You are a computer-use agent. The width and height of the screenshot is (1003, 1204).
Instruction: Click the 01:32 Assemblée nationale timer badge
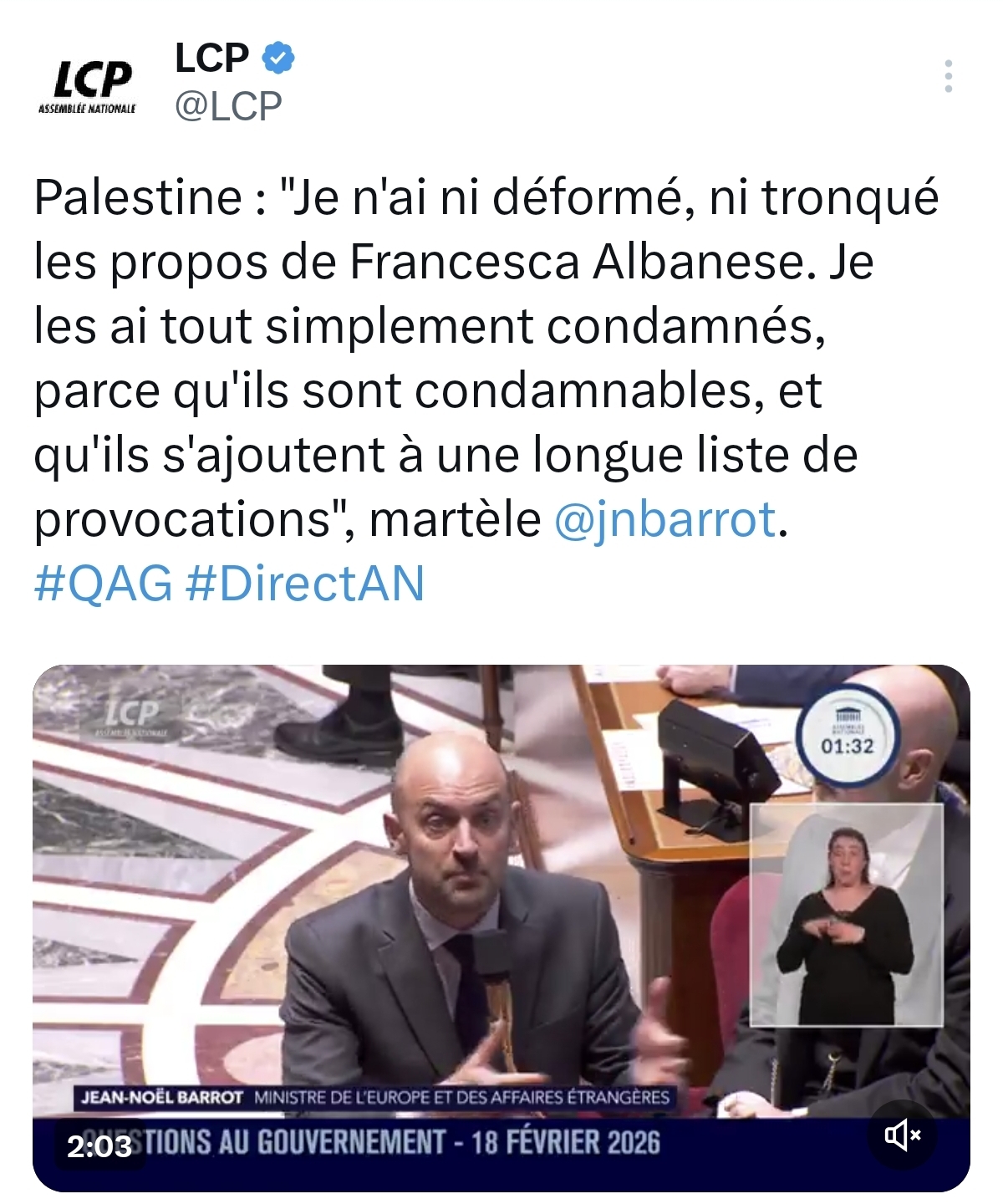(847, 733)
